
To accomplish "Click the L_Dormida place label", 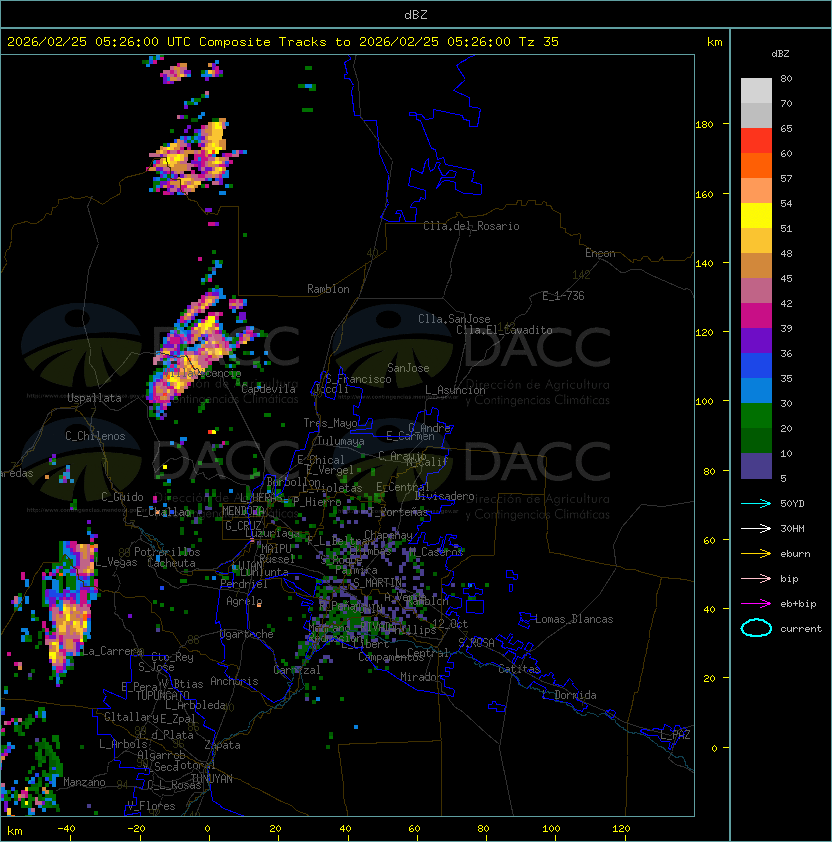I will (569, 695).
